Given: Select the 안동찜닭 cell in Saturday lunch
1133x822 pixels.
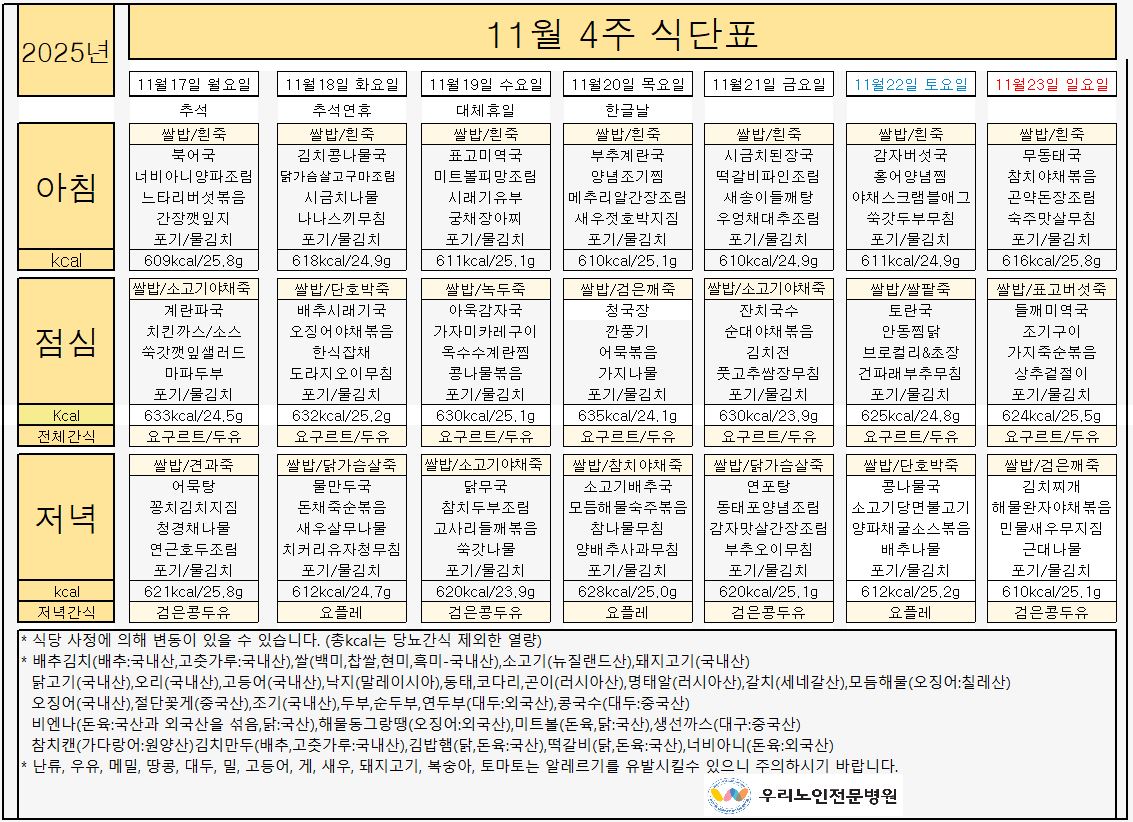Looking at the screenshot, I should click(911, 331).
